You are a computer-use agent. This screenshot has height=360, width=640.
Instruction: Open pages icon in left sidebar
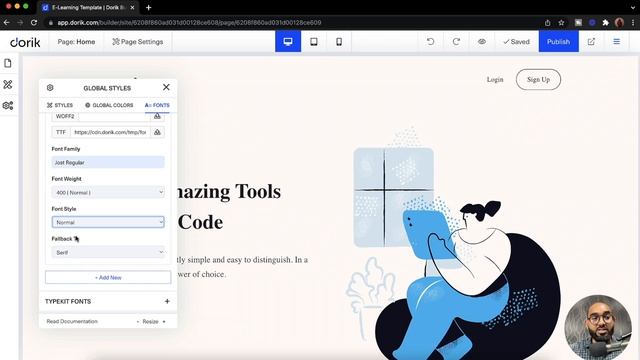(x=8, y=63)
